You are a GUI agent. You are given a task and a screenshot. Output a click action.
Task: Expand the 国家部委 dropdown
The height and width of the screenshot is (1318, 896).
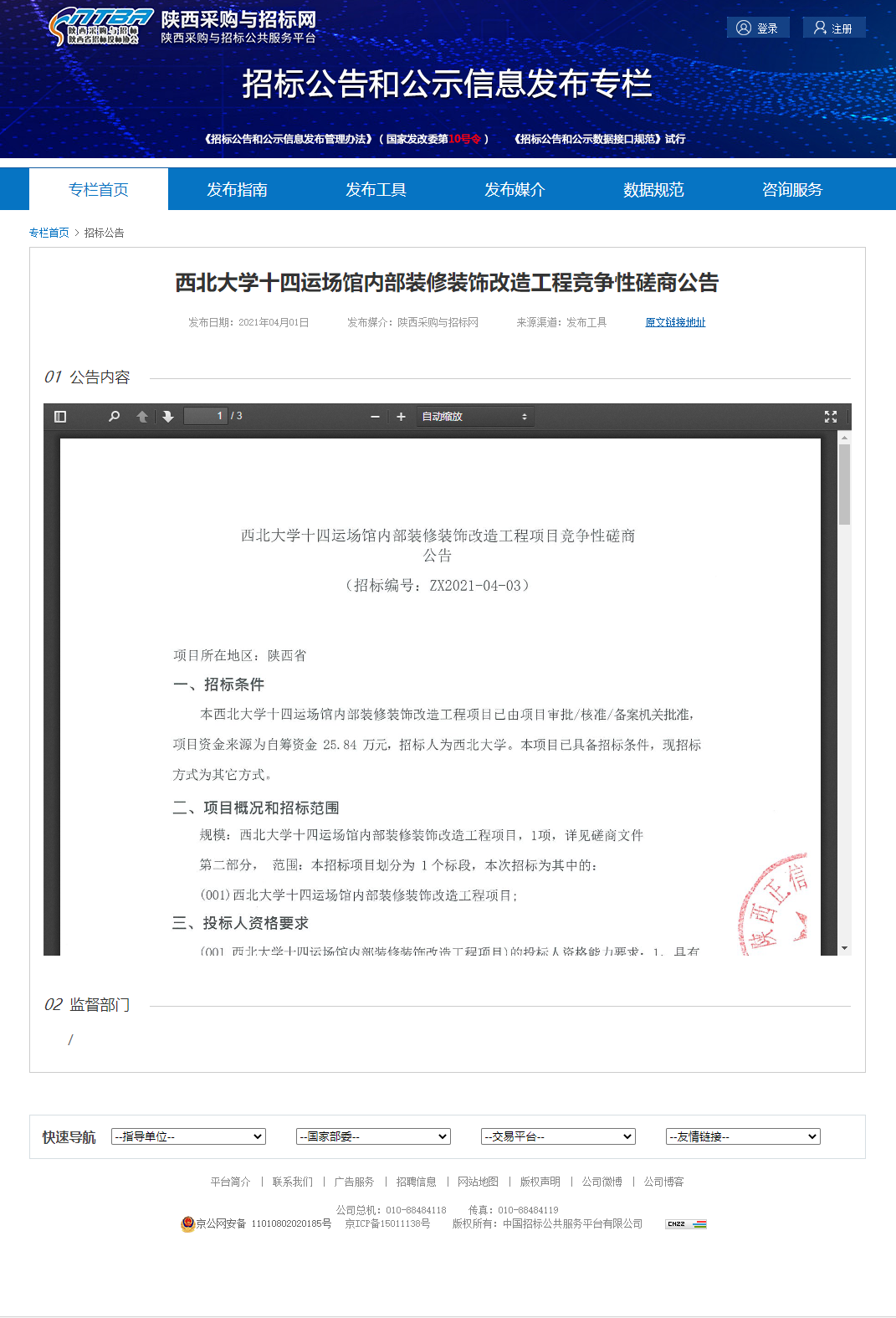[373, 1136]
